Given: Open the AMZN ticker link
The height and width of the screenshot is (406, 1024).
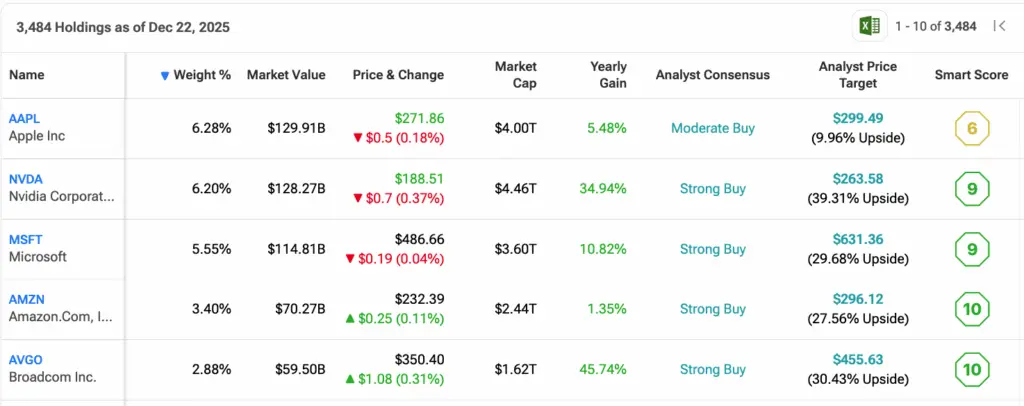Looking at the screenshot, I should (26, 300).
